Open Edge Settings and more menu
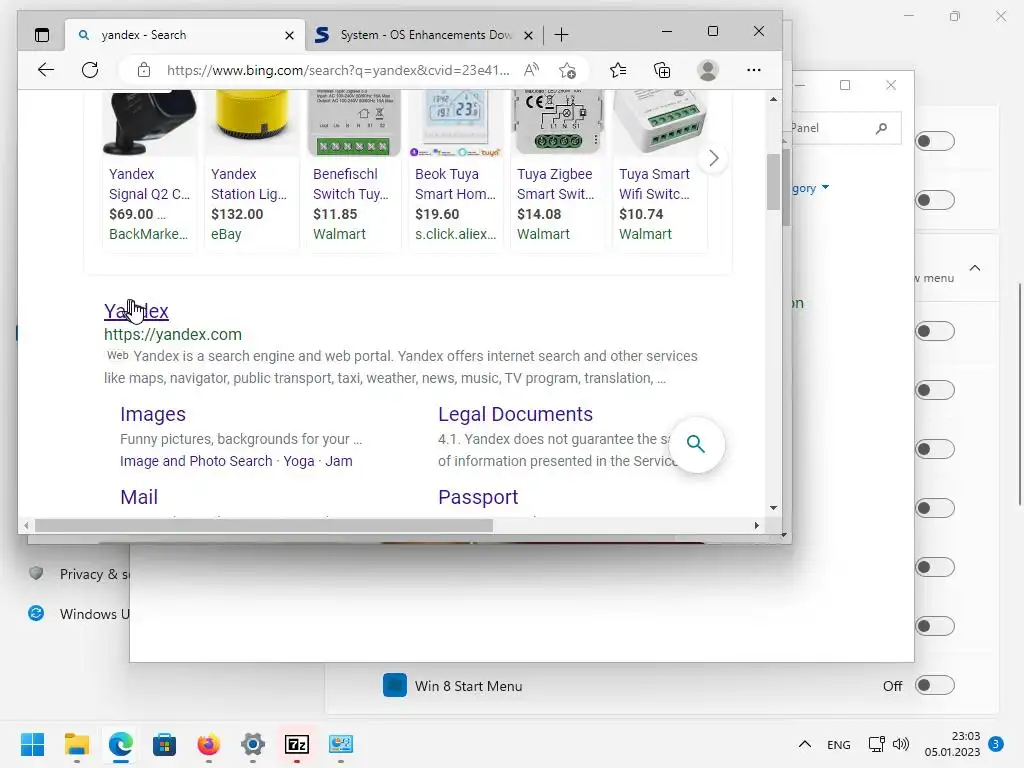 (754, 70)
